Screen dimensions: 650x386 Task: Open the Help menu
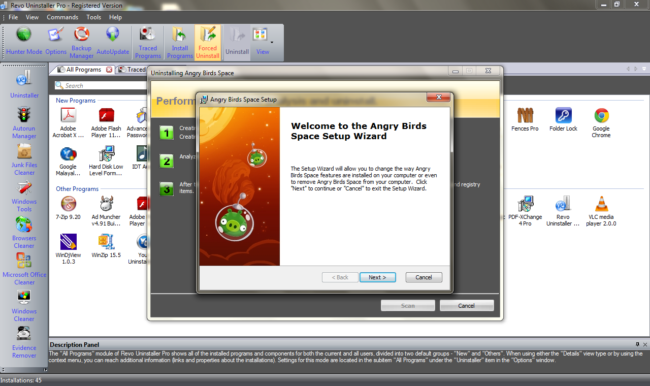[x=115, y=17]
